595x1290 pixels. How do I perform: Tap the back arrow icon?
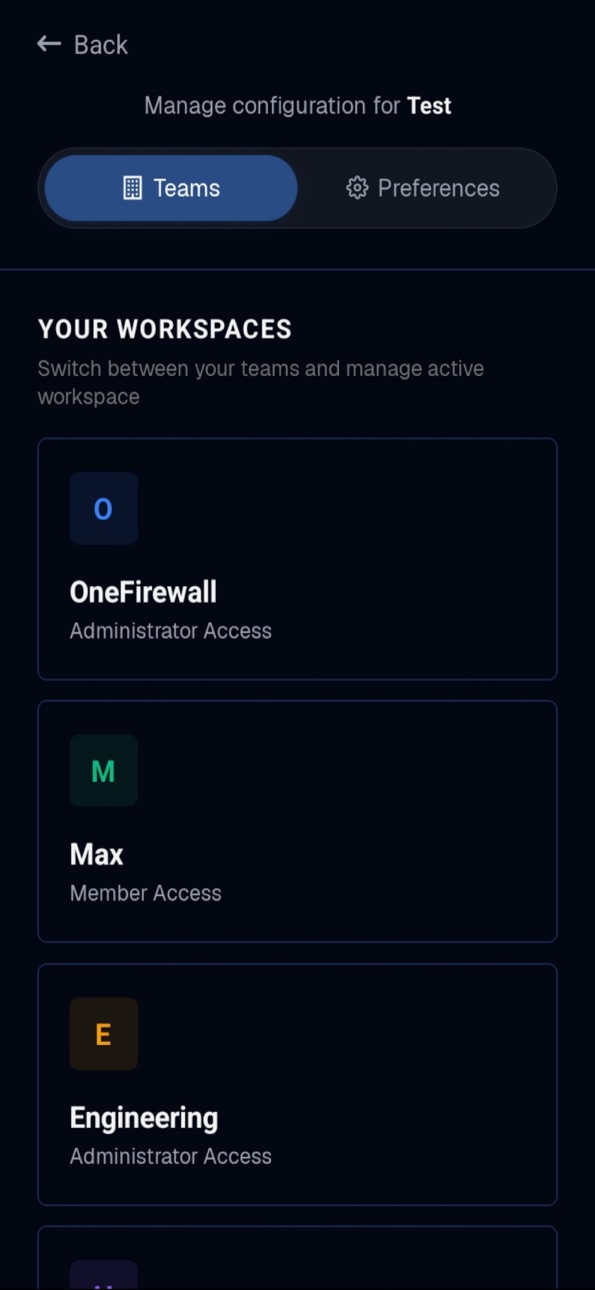click(x=49, y=44)
